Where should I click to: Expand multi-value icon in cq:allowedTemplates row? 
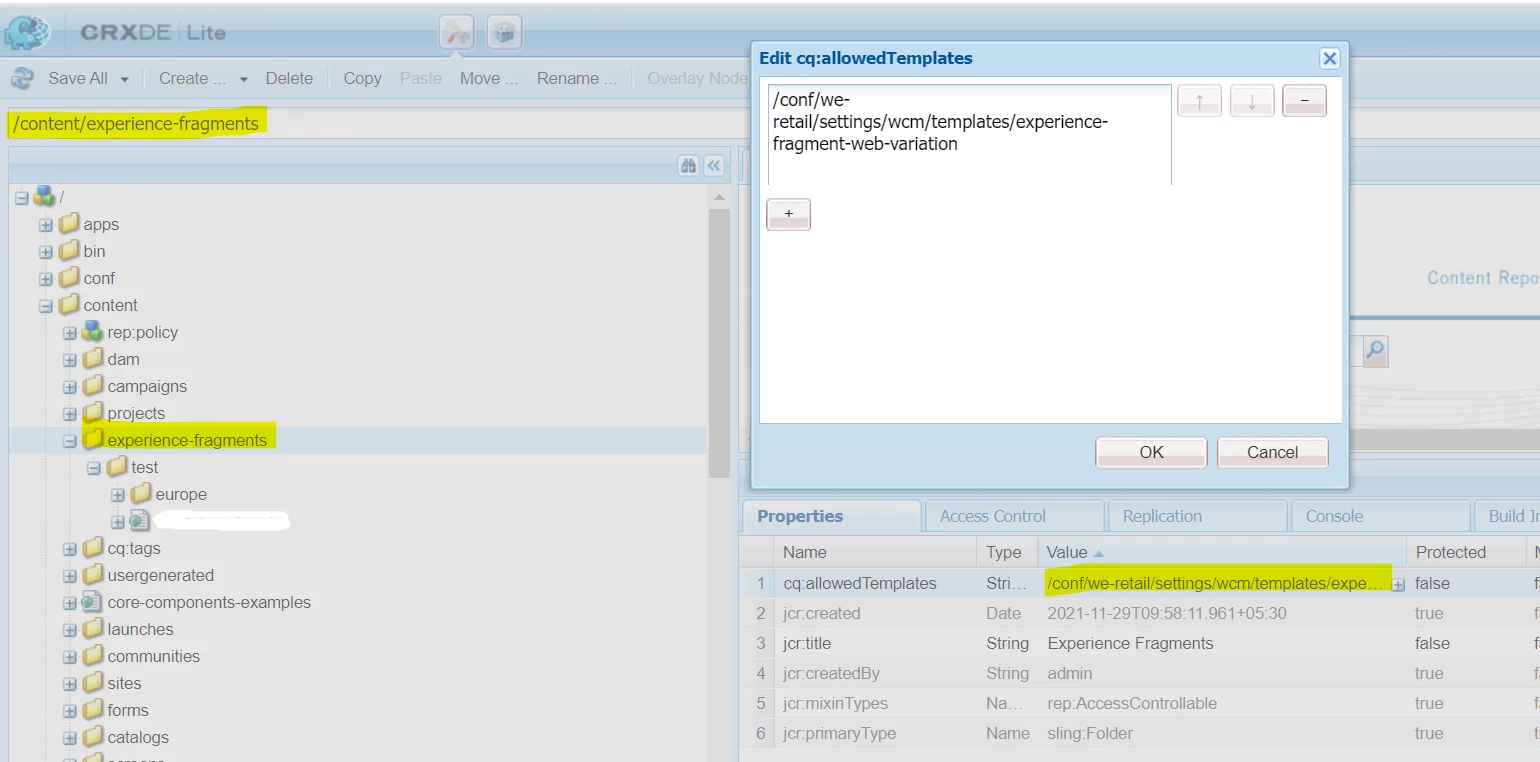[1398, 584]
